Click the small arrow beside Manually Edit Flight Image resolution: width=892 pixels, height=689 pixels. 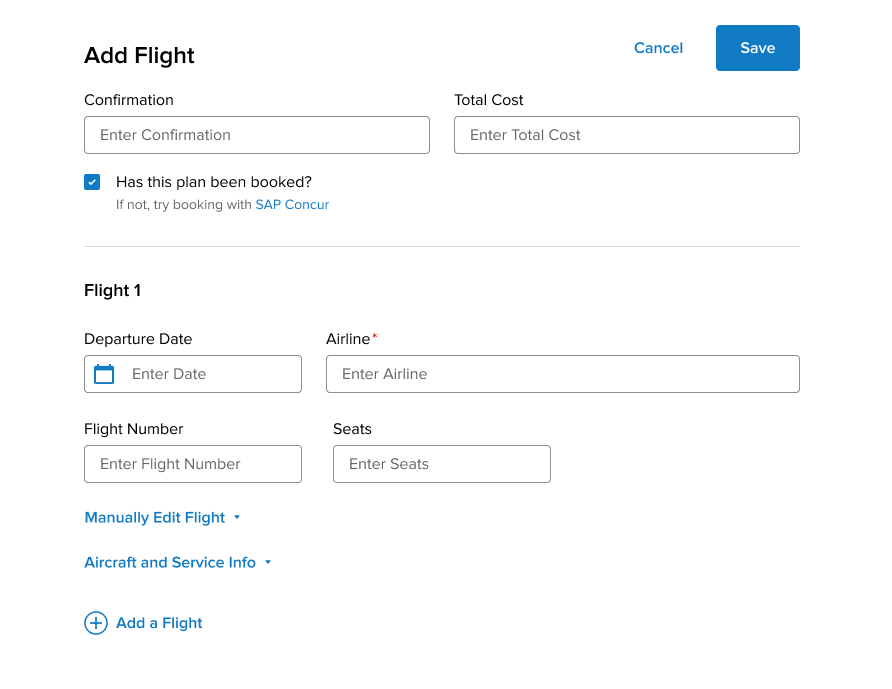click(x=237, y=518)
